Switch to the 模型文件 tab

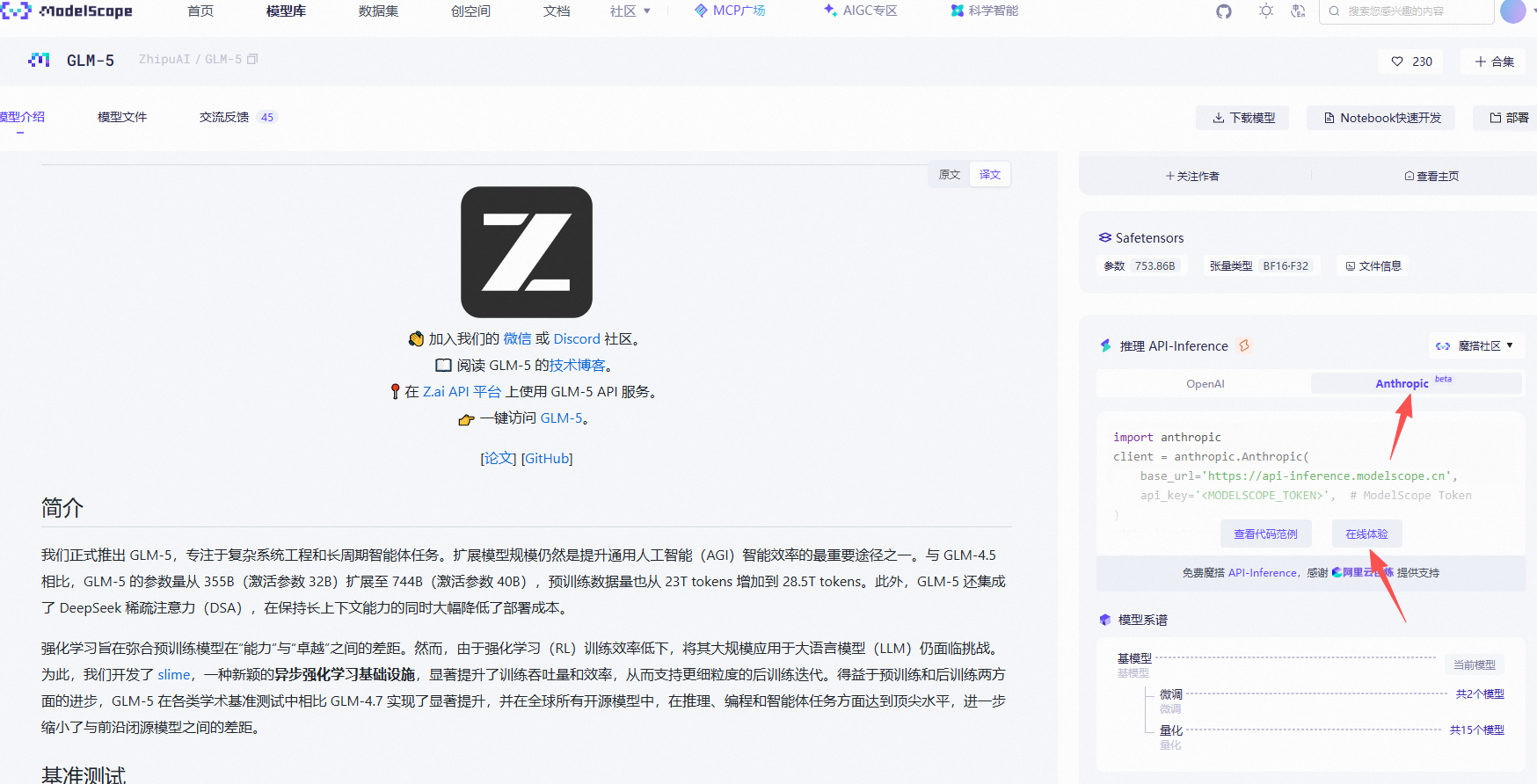click(x=122, y=117)
